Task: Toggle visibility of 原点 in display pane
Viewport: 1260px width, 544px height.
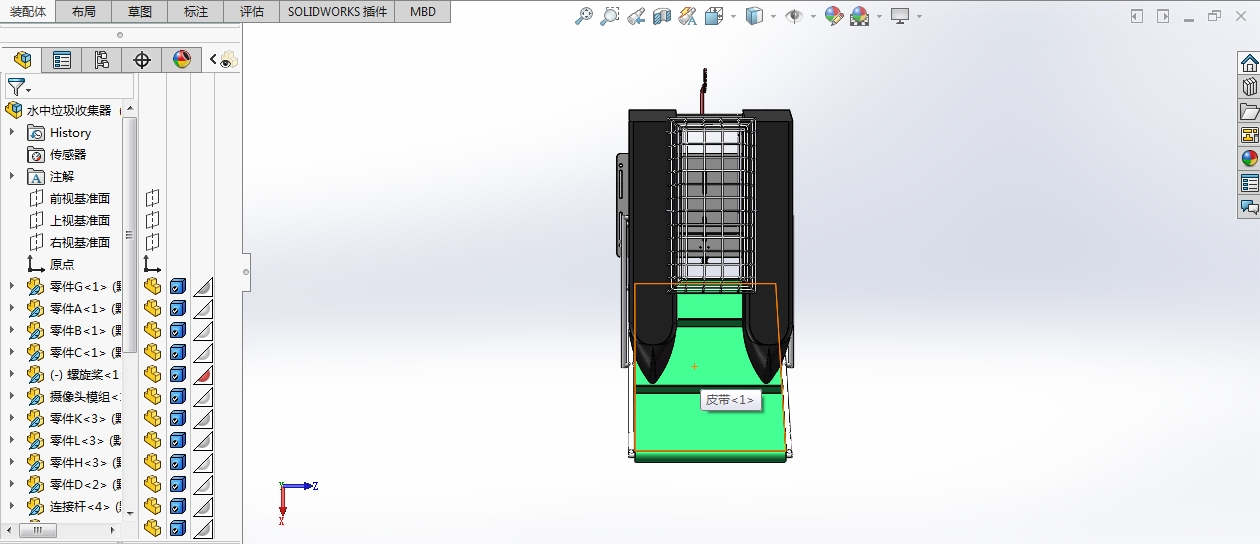Action: tap(152, 265)
